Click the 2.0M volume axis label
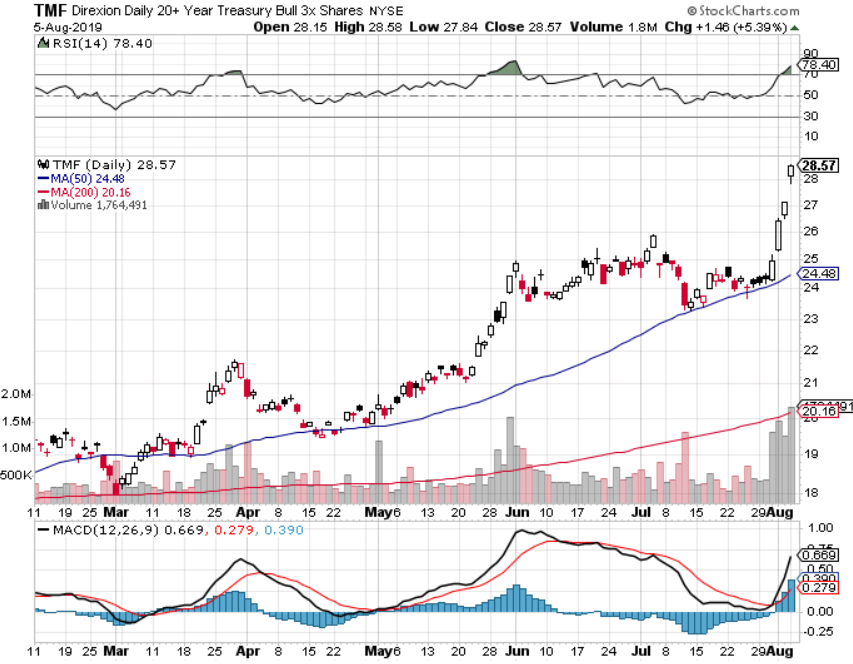853x664 pixels. coord(16,394)
